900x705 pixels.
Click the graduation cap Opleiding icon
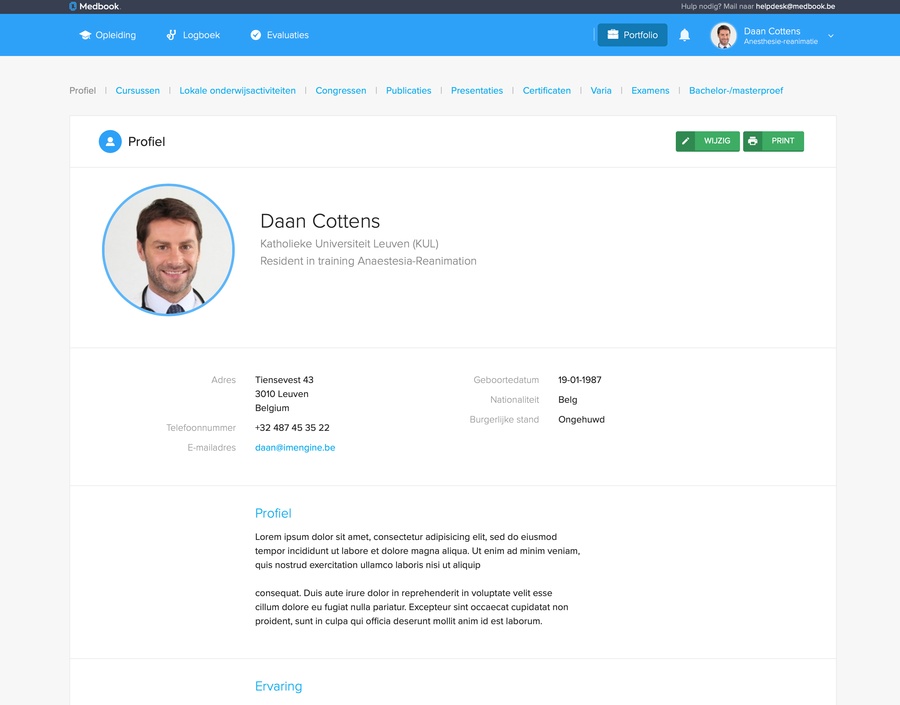(85, 35)
